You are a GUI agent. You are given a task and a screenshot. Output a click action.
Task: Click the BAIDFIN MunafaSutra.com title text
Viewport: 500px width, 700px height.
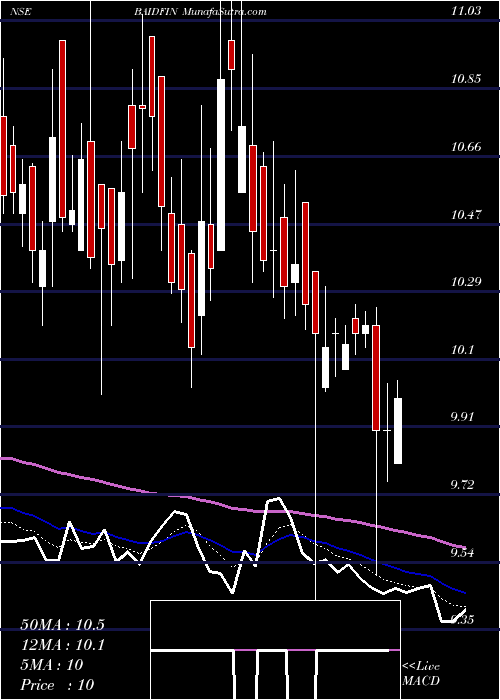[200, 12]
